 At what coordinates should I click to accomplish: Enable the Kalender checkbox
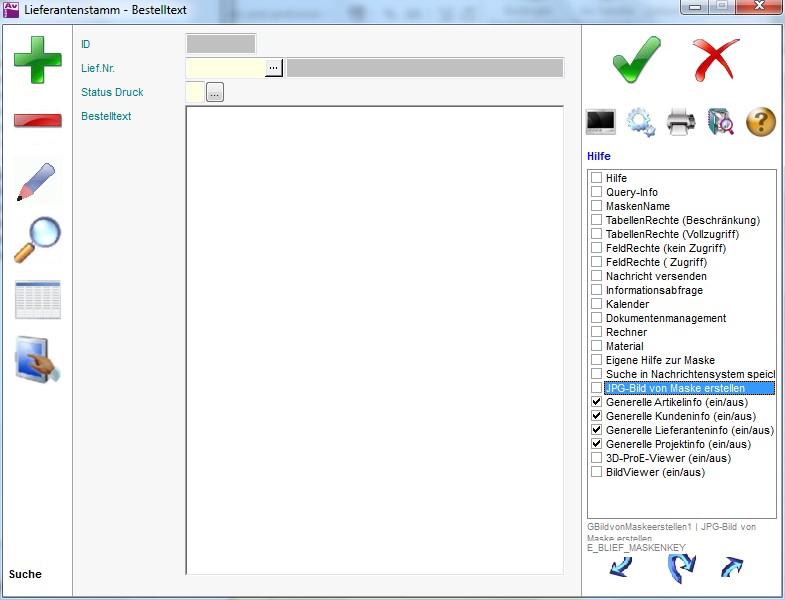597,304
